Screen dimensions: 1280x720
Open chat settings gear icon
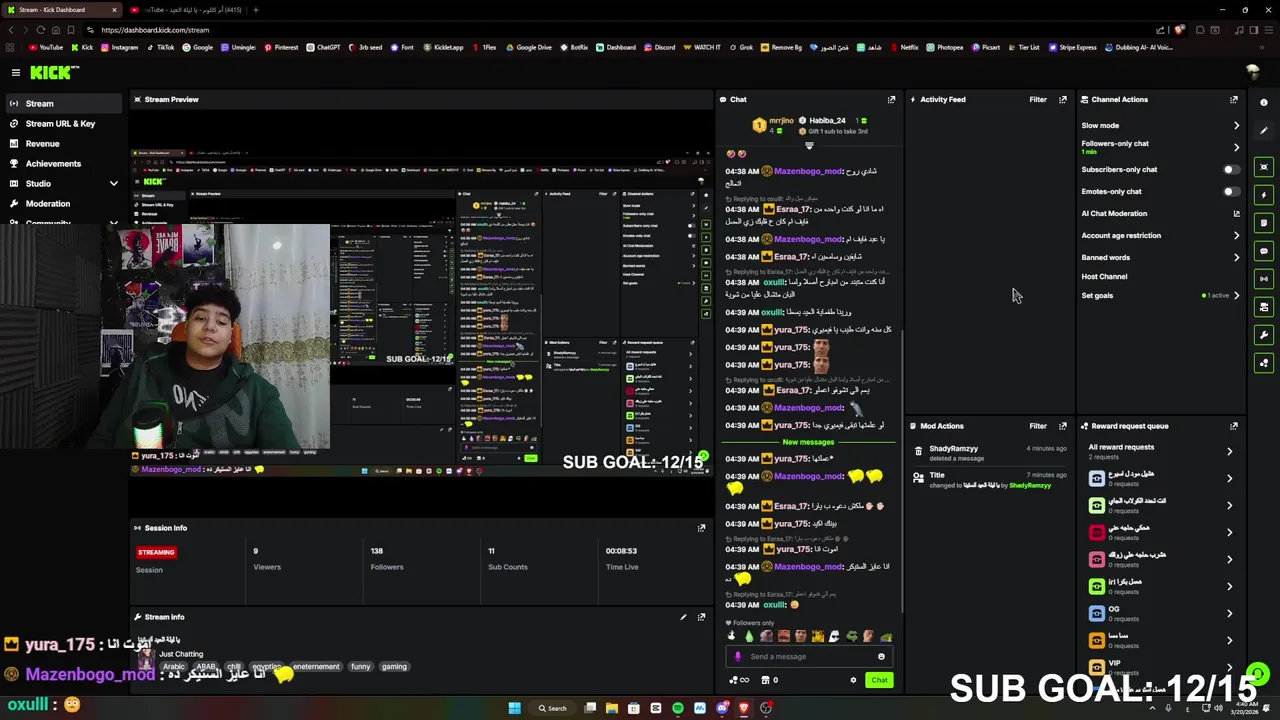(853, 680)
